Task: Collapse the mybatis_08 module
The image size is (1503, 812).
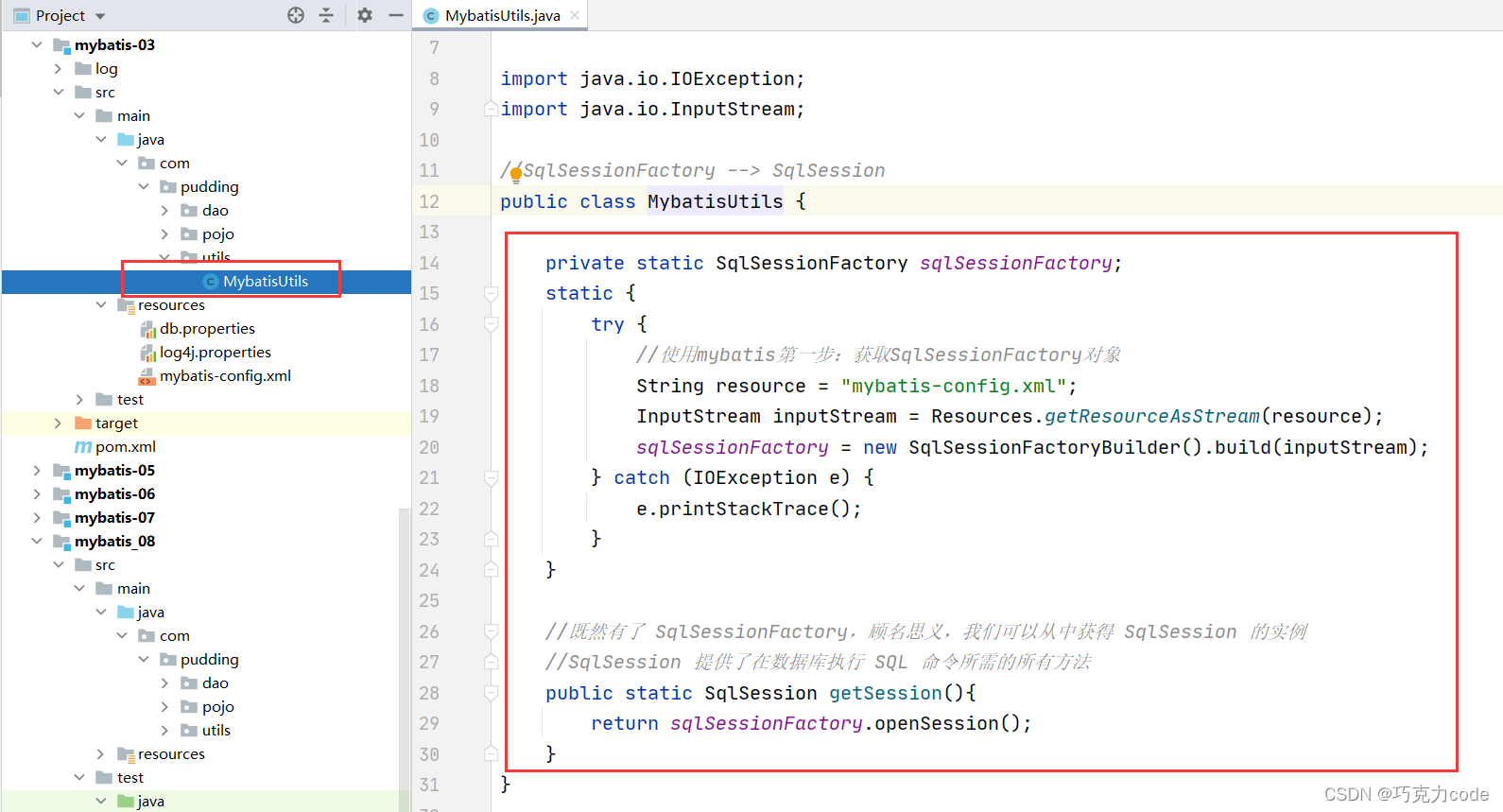Action: [x=36, y=541]
